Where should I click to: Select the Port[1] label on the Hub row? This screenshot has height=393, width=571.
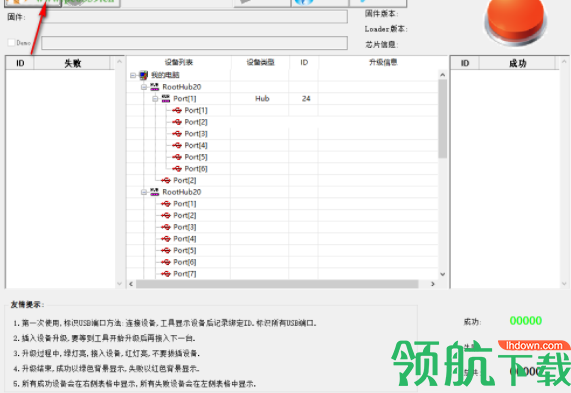click(x=185, y=98)
